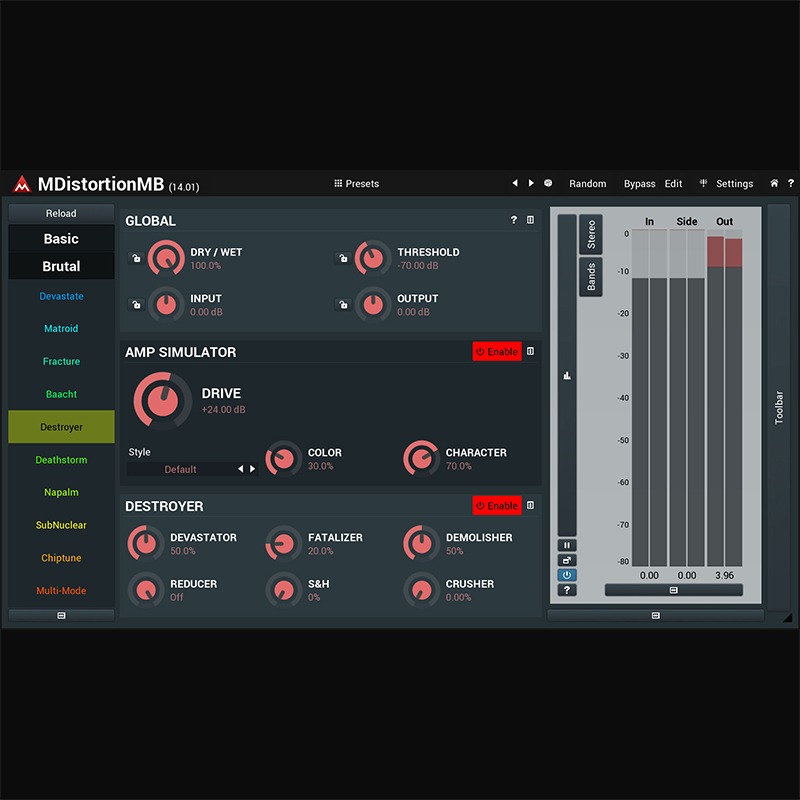Click the DEVASTATOR knob

[x=146, y=543]
